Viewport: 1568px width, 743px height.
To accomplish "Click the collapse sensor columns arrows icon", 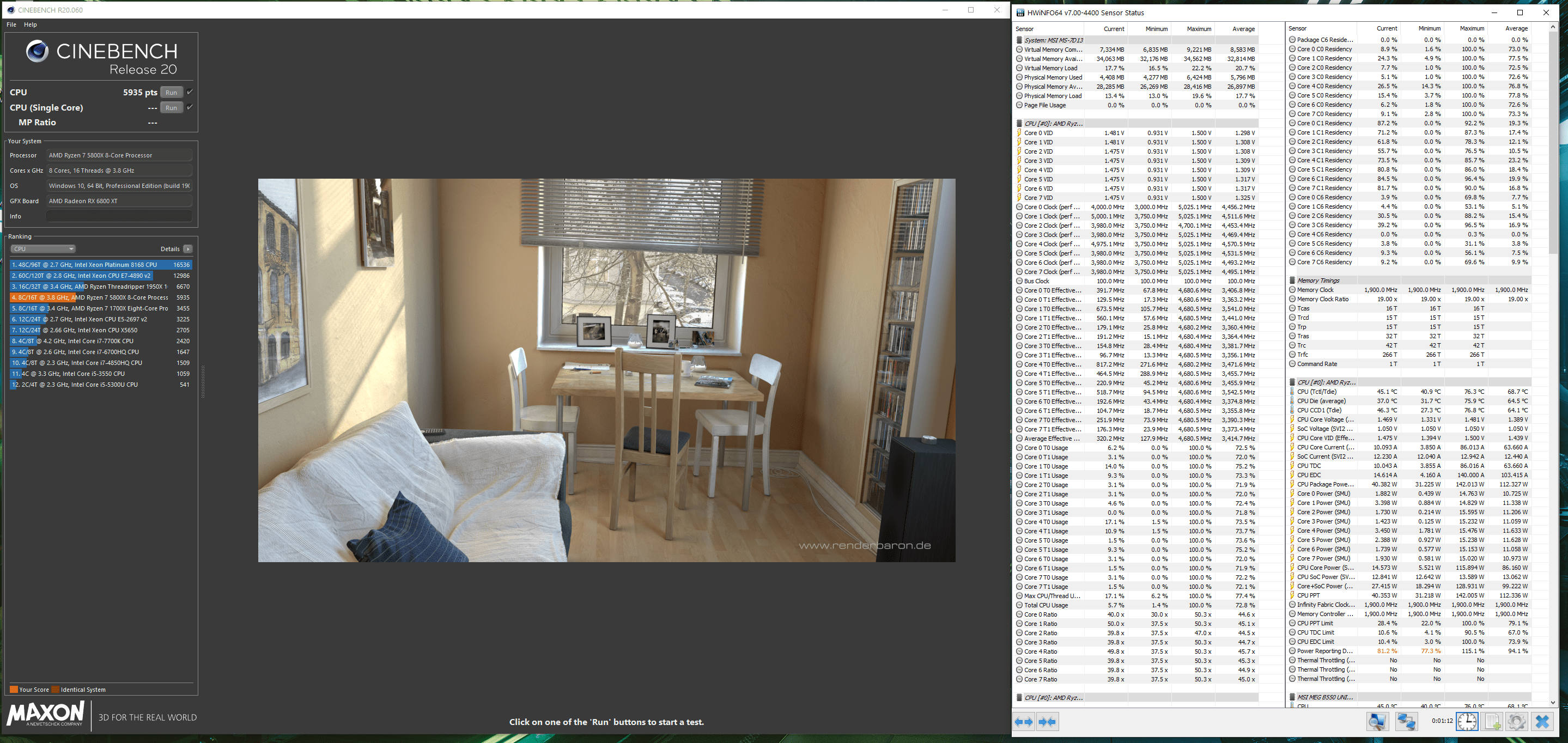I will click(1048, 722).
